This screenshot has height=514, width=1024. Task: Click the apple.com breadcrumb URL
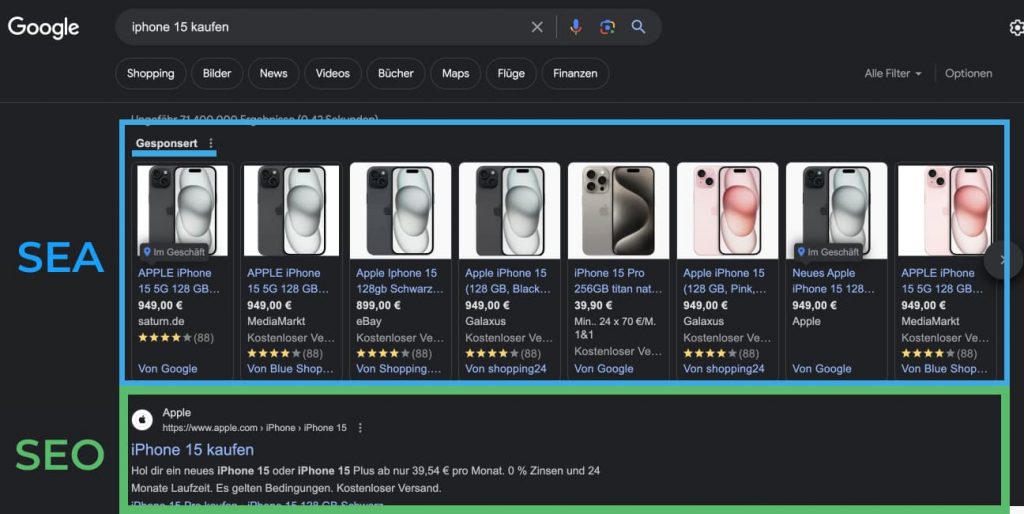255,428
